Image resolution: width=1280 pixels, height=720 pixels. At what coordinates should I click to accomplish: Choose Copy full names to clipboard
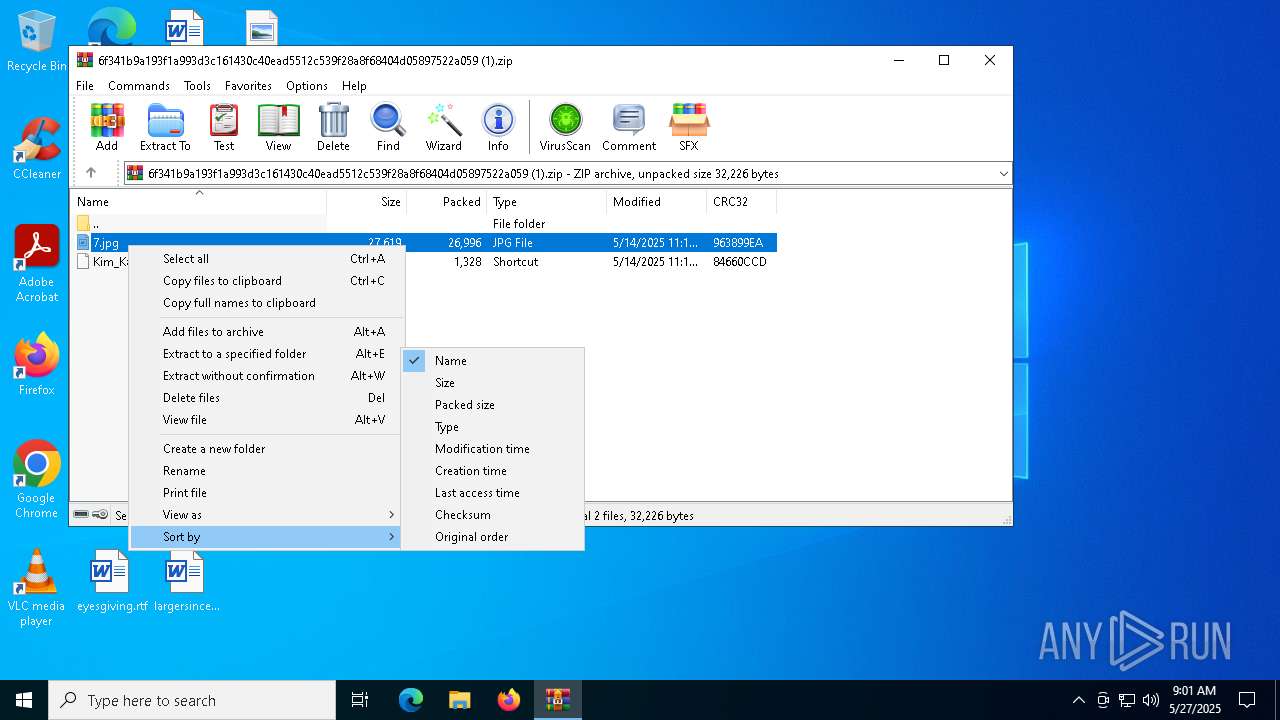point(265,303)
